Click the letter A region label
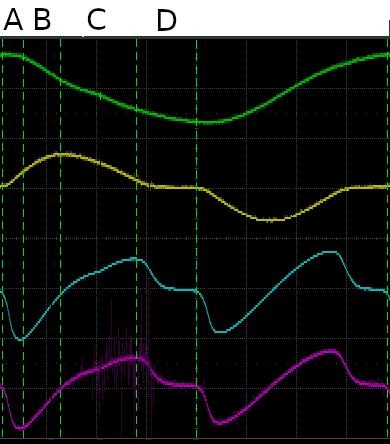The width and height of the screenshot is (390, 444). (x=13, y=20)
